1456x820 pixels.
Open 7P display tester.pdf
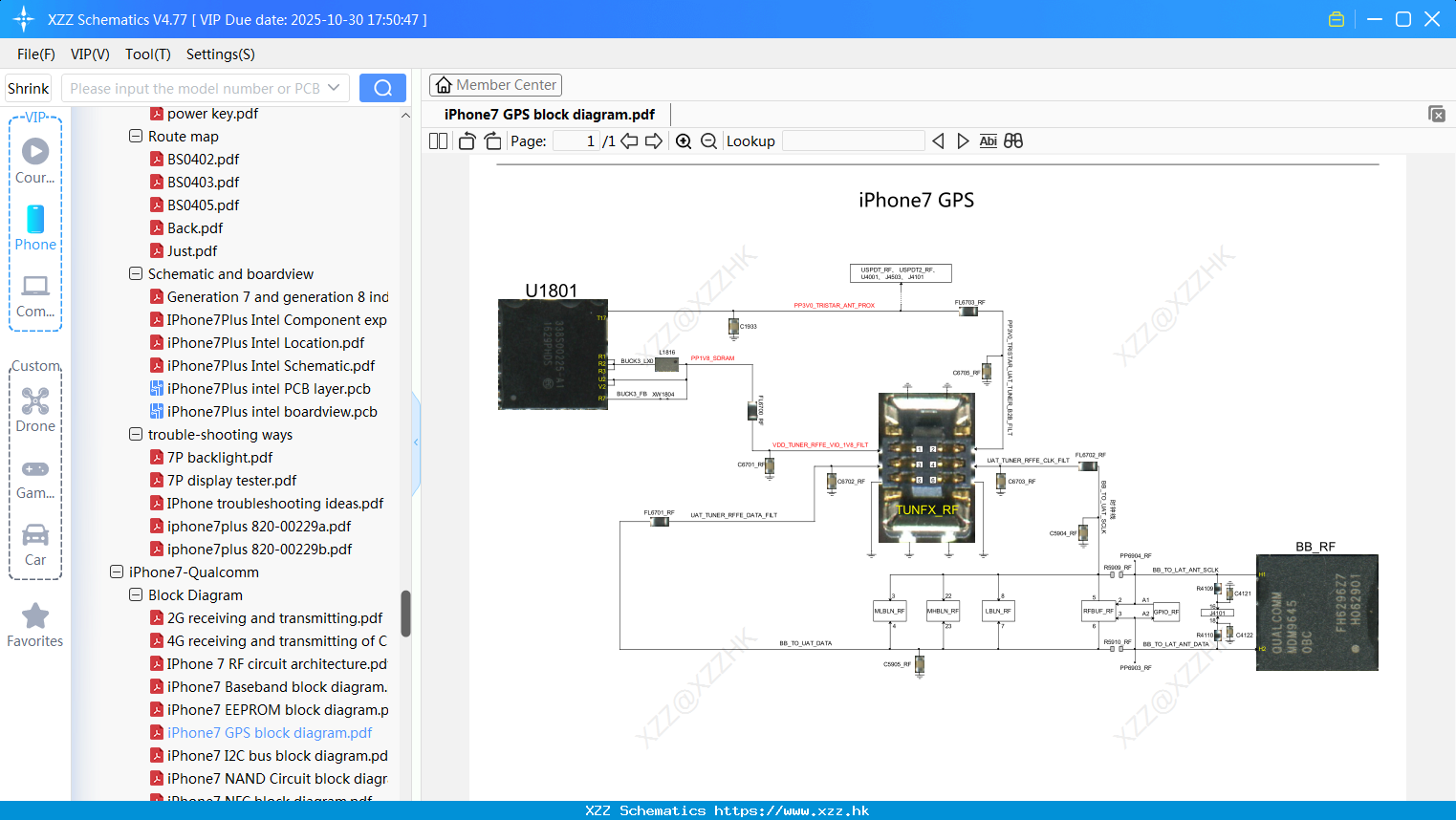231,481
